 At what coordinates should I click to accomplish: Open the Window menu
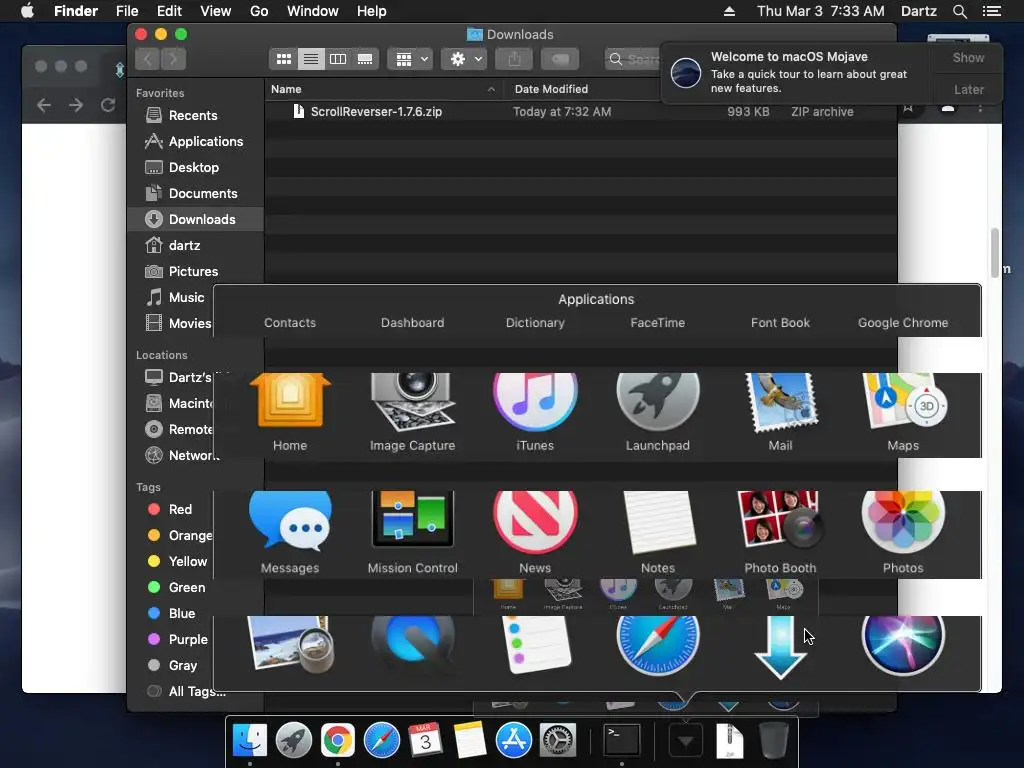[313, 11]
